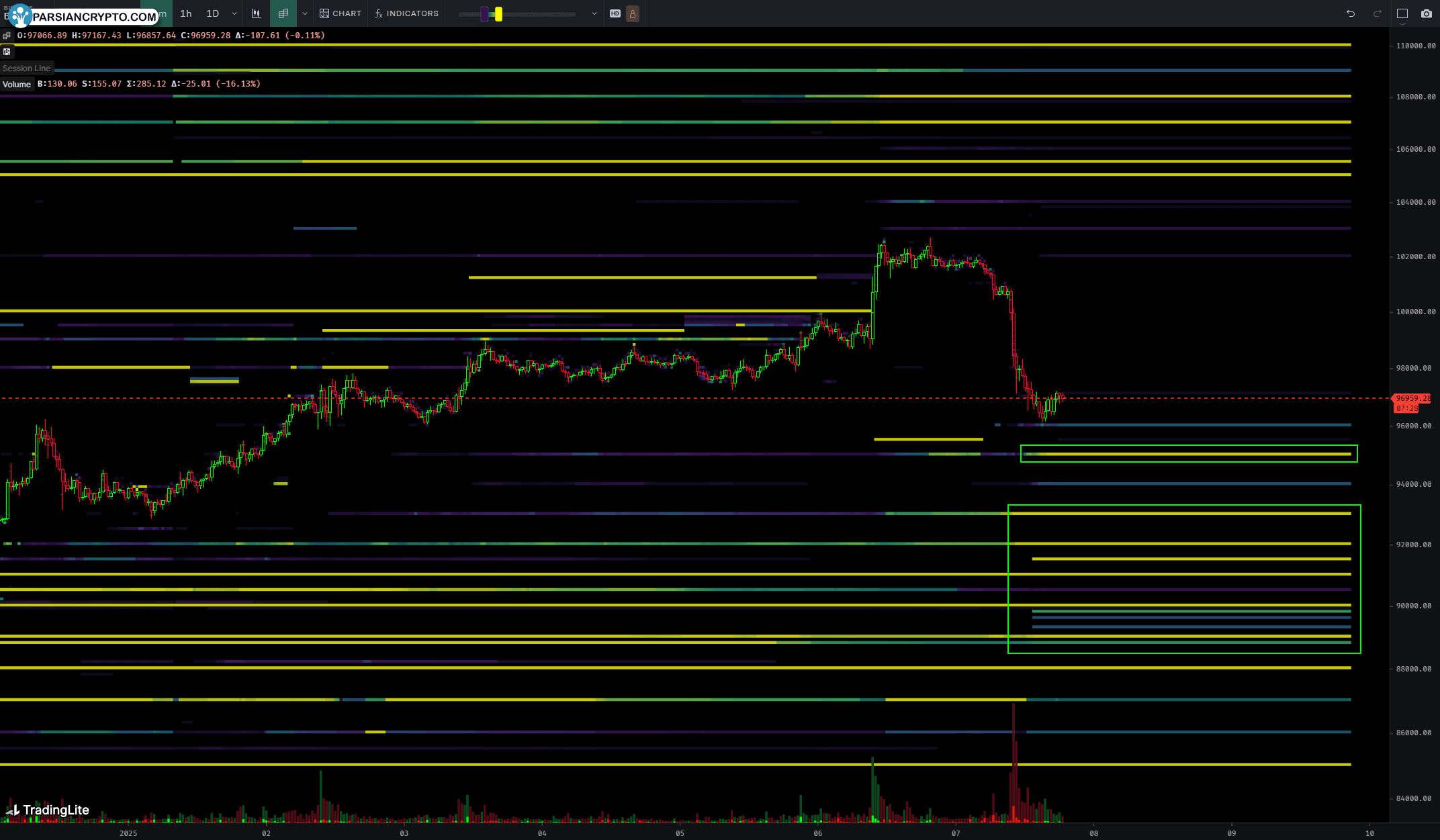Click the 08 date label on time axis
The image size is (1440, 840).
pos(1094,833)
